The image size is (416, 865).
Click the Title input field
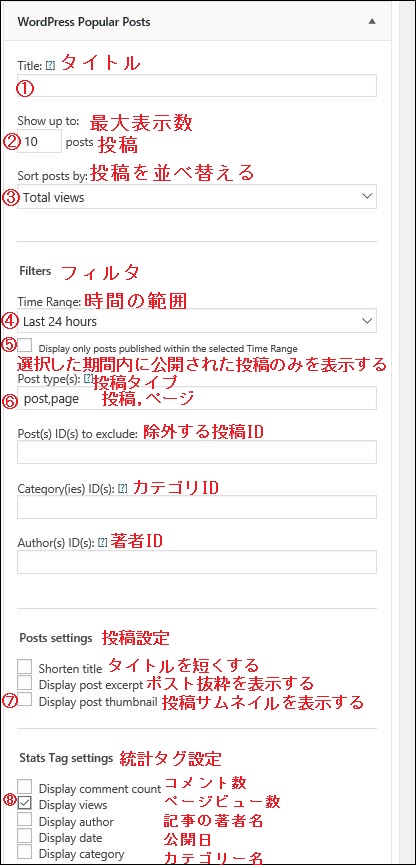point(197,86)
